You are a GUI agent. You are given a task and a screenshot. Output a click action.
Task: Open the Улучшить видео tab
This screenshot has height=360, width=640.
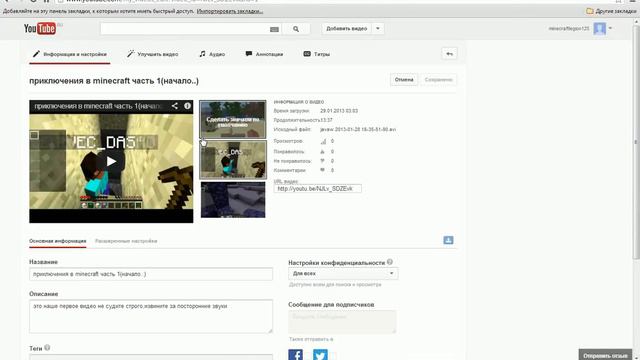(153, 54)
